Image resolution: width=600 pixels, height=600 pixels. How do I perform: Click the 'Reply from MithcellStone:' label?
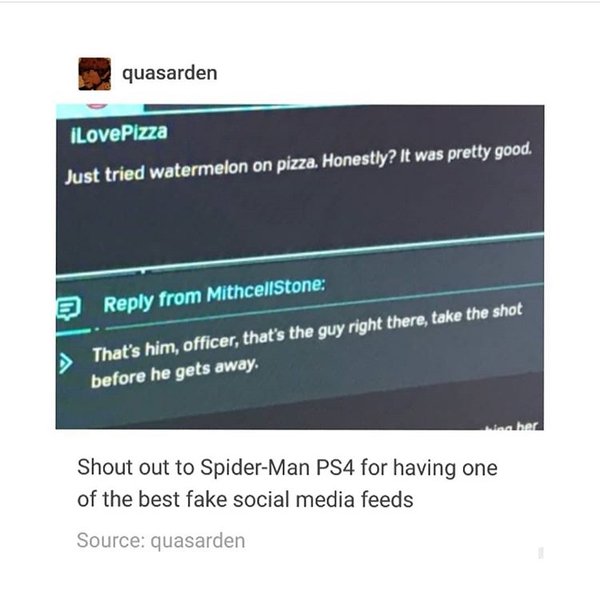215,294
